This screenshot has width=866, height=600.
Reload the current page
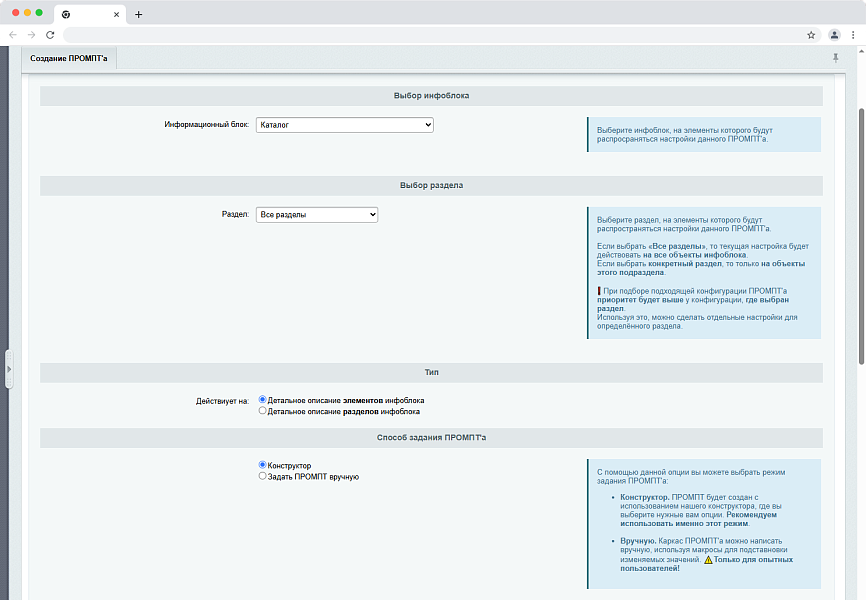(x=50, y=34)
